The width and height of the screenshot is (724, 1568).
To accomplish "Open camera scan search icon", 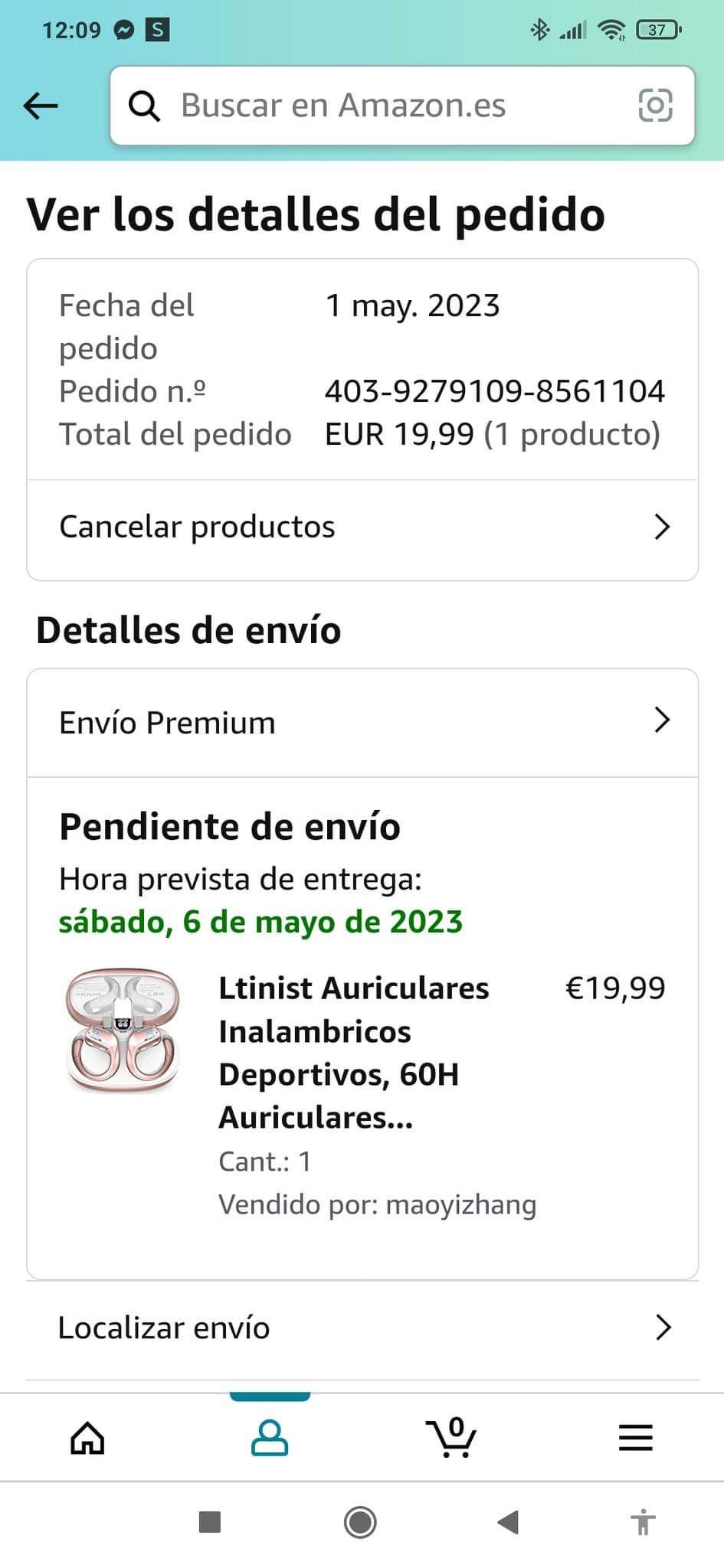I will tap(655, 106).
